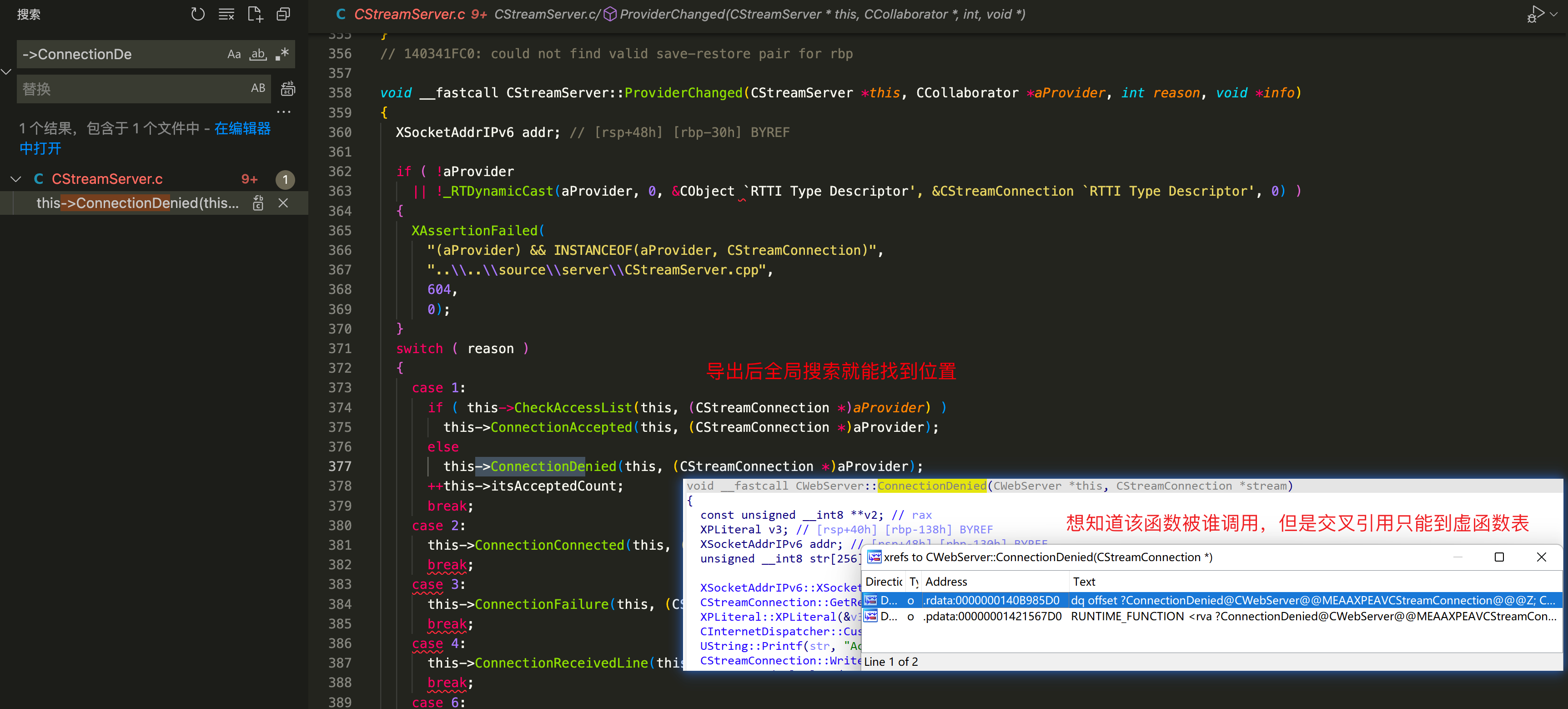The height and width of the screenshot is (709, 1568).
Task: Click itsAcceptedCount on line 378
Action: pos(554,486)
